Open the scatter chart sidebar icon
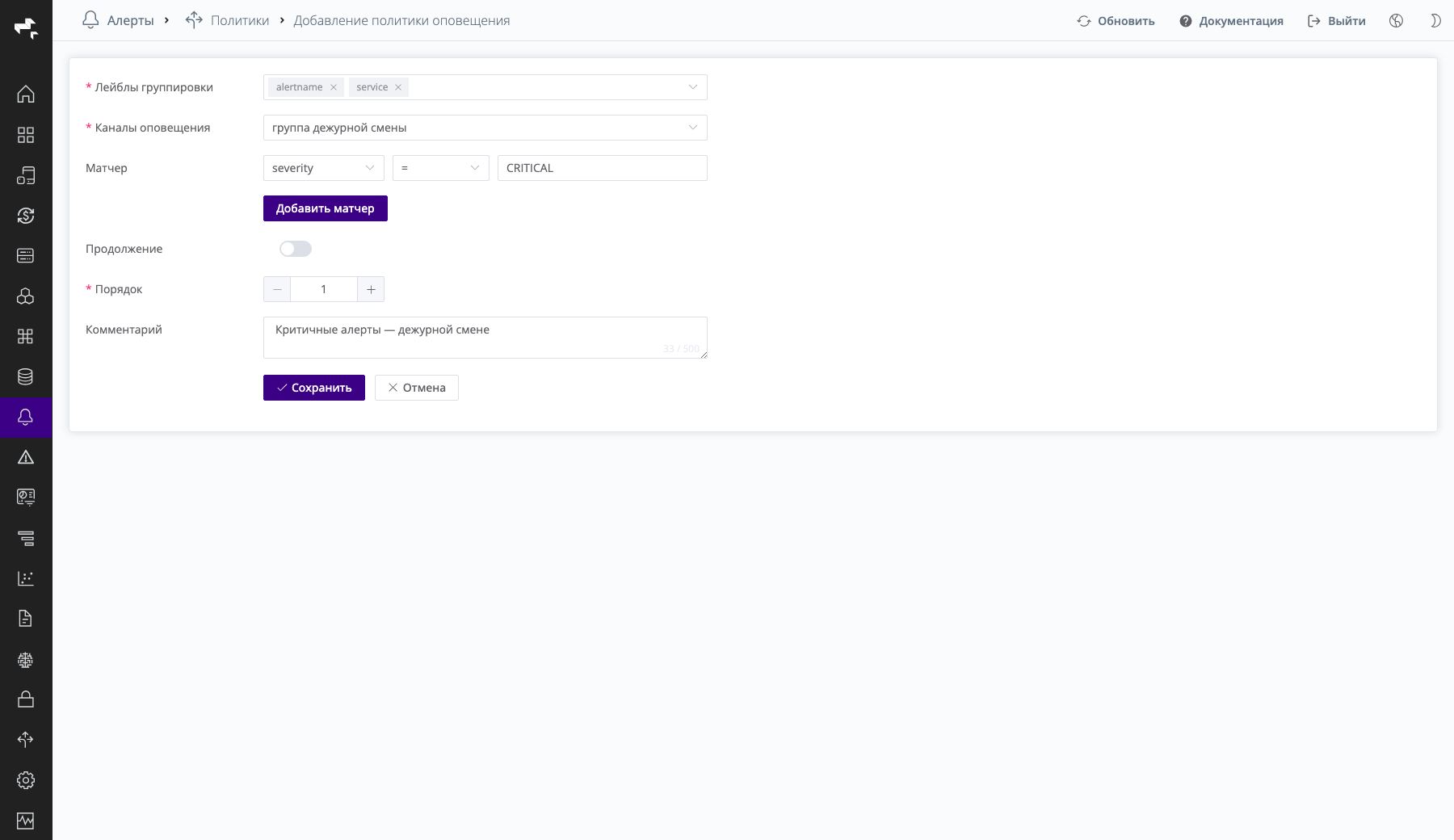Viewport: 1454px width, 840px height. (26, 578)
